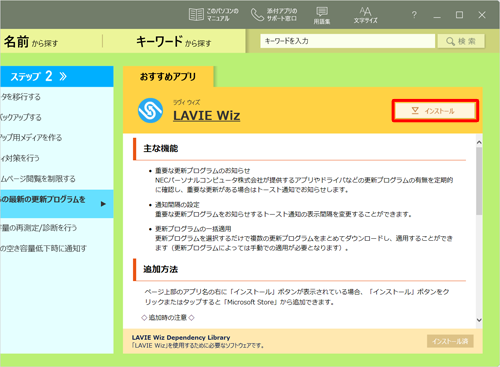Select sidebar item 量の再測定/診断を行う
This screenshot has height=367, width=500.
[x=38, y=228]
